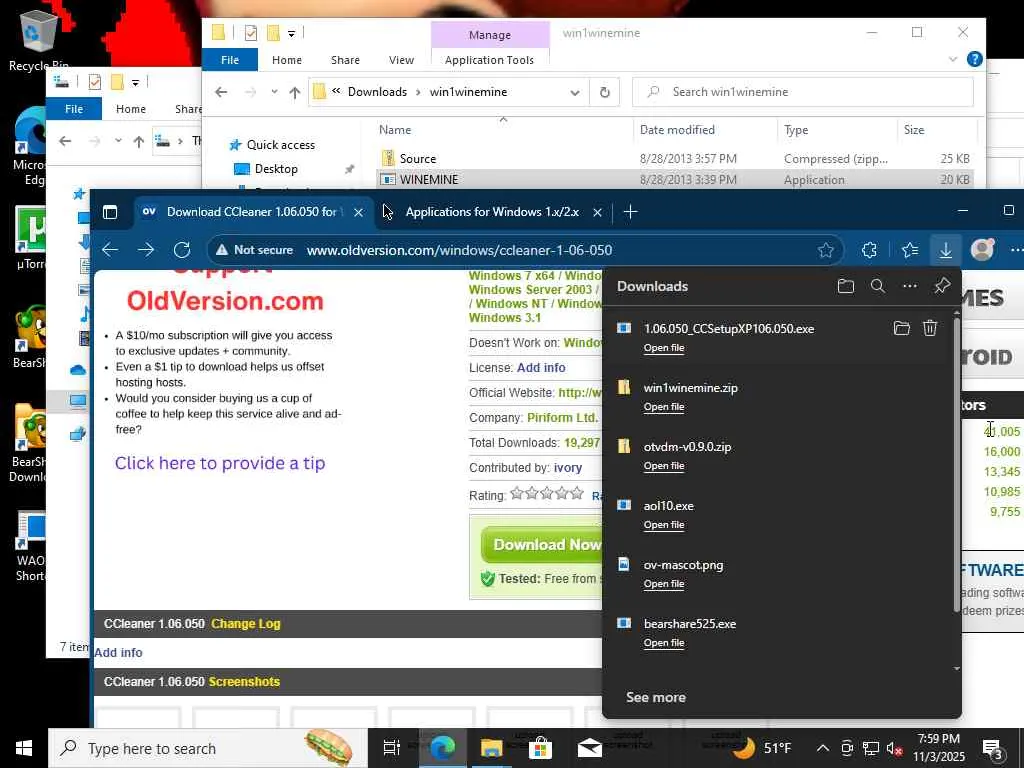This screenshot has height=768, width=1024.
Task: Open Application Tools ribbon tab
Action: point(489,59)
